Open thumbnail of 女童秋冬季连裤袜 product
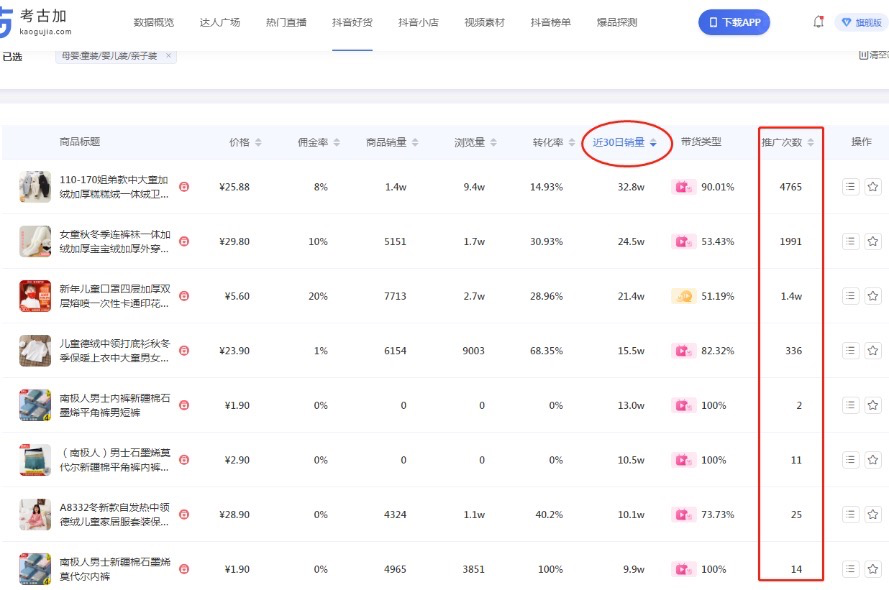889x590 pixels. (35, 241)
